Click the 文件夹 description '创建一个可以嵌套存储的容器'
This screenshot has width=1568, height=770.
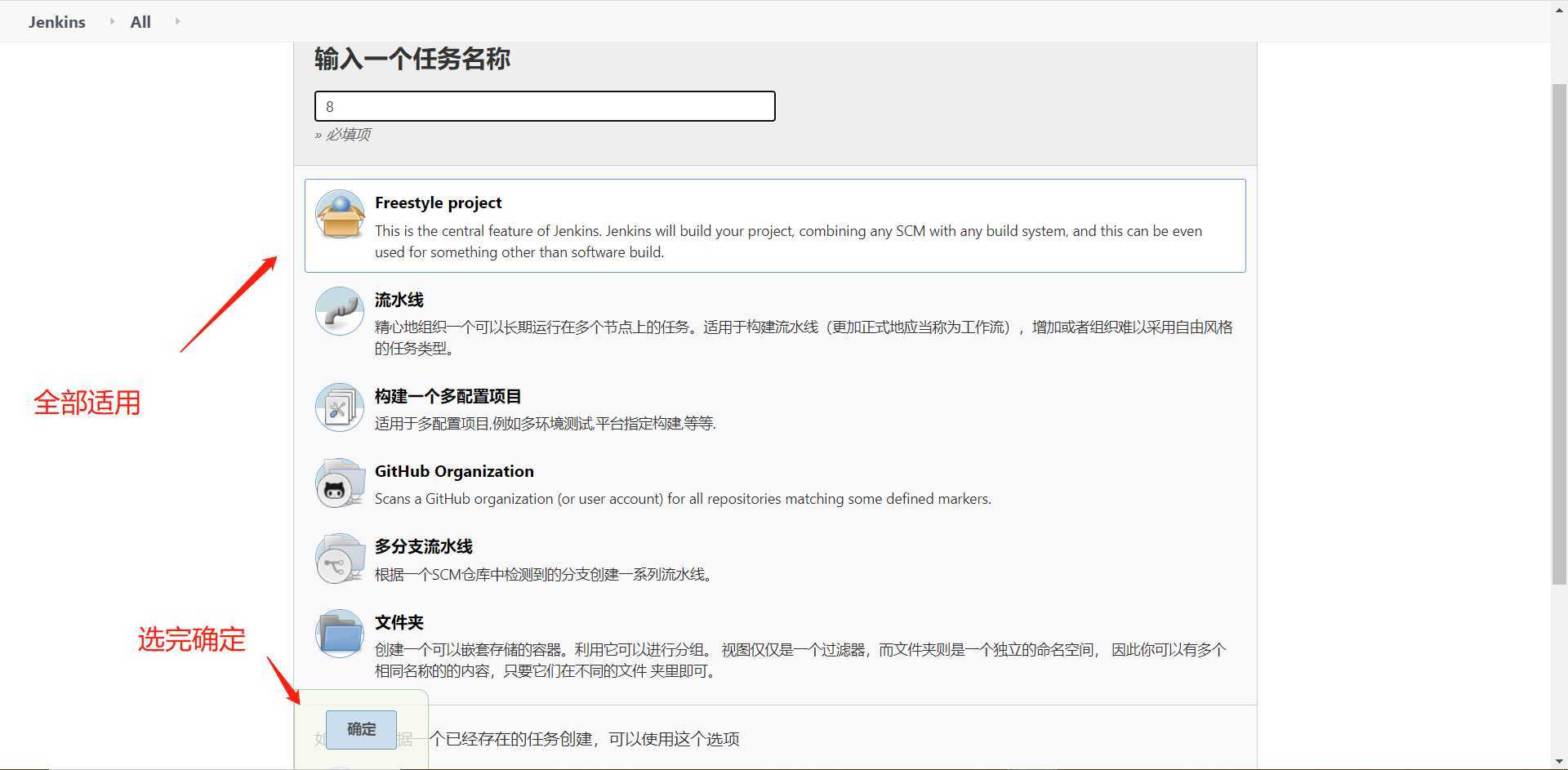click(800, 660)
